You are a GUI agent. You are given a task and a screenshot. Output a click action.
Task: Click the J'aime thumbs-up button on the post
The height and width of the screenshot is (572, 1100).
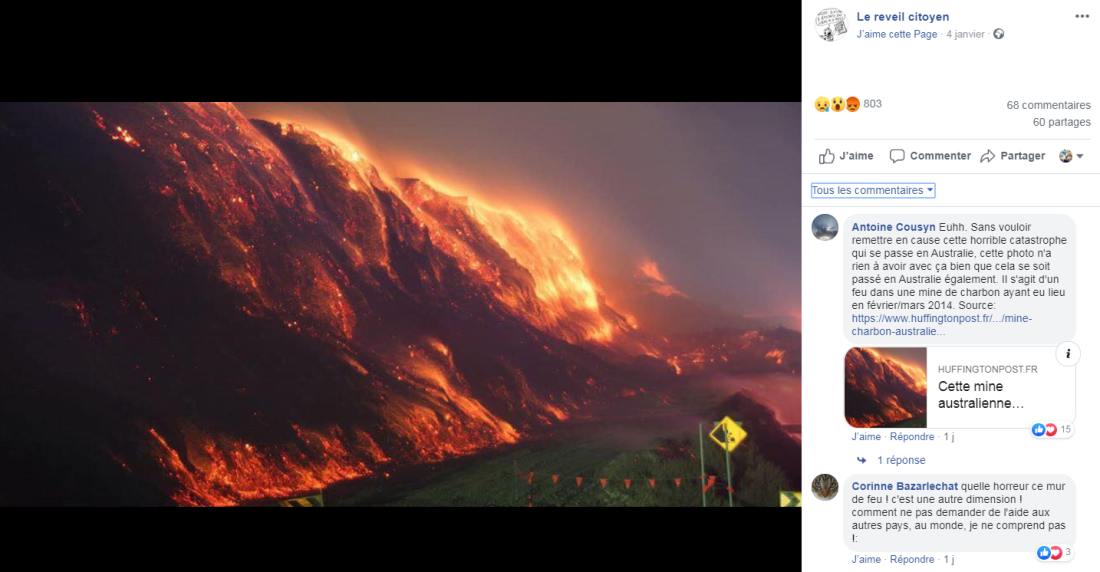846,156
